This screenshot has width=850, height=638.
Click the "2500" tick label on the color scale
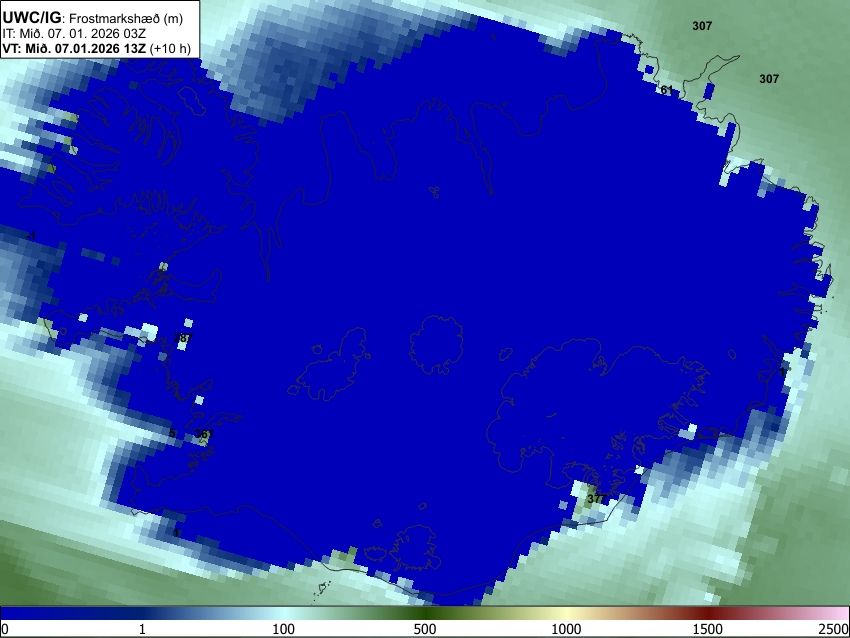pos(834,629)
